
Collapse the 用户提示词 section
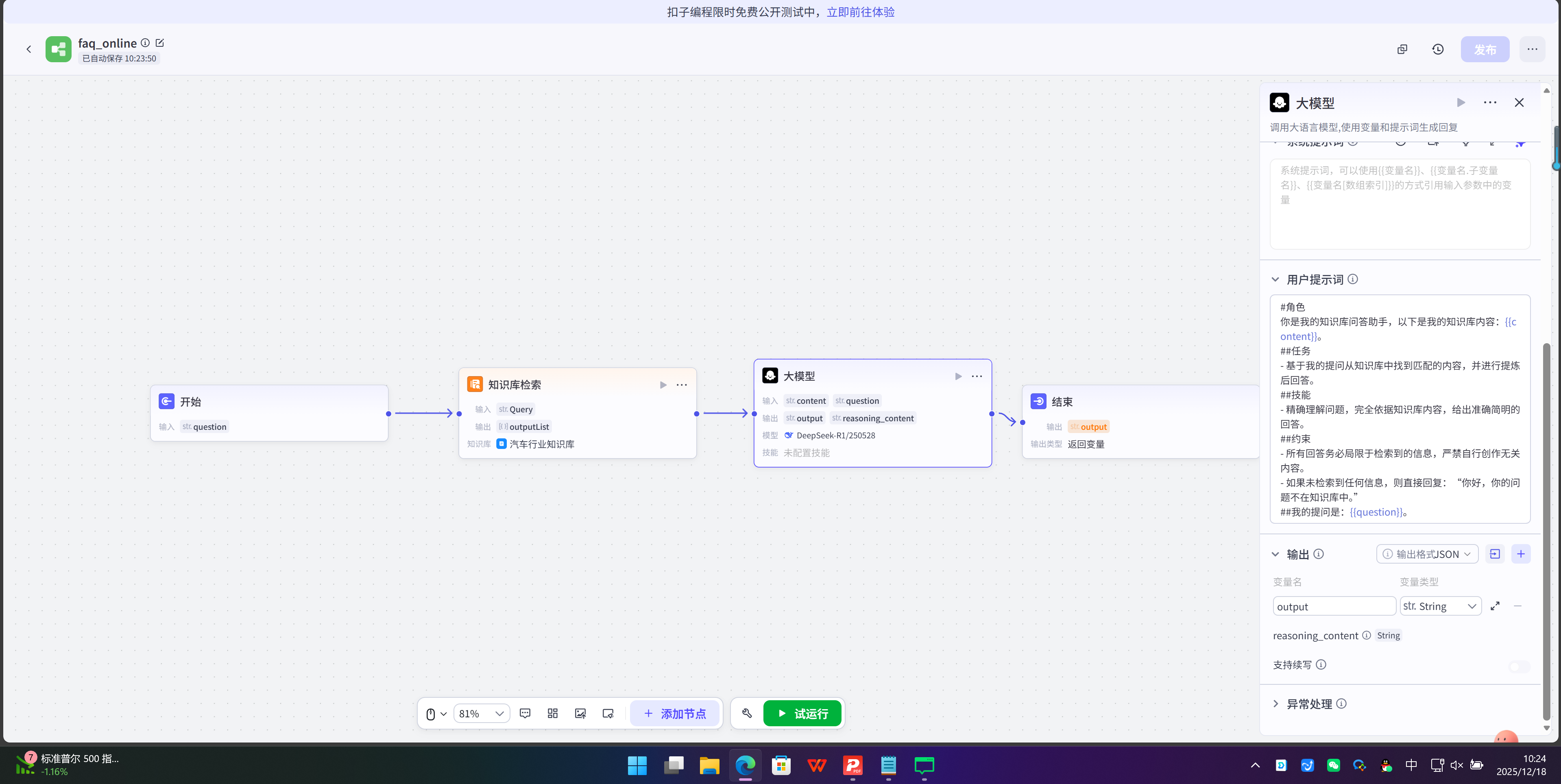1275,279
